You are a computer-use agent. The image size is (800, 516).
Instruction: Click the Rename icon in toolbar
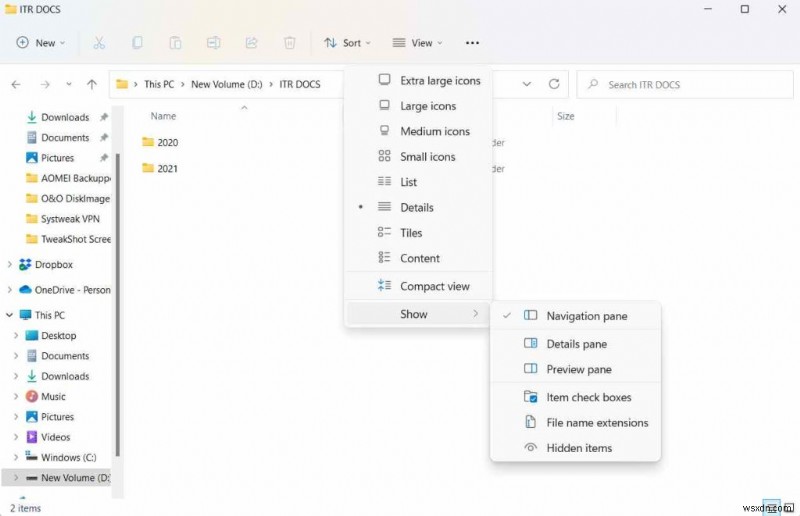coord(213,43)
